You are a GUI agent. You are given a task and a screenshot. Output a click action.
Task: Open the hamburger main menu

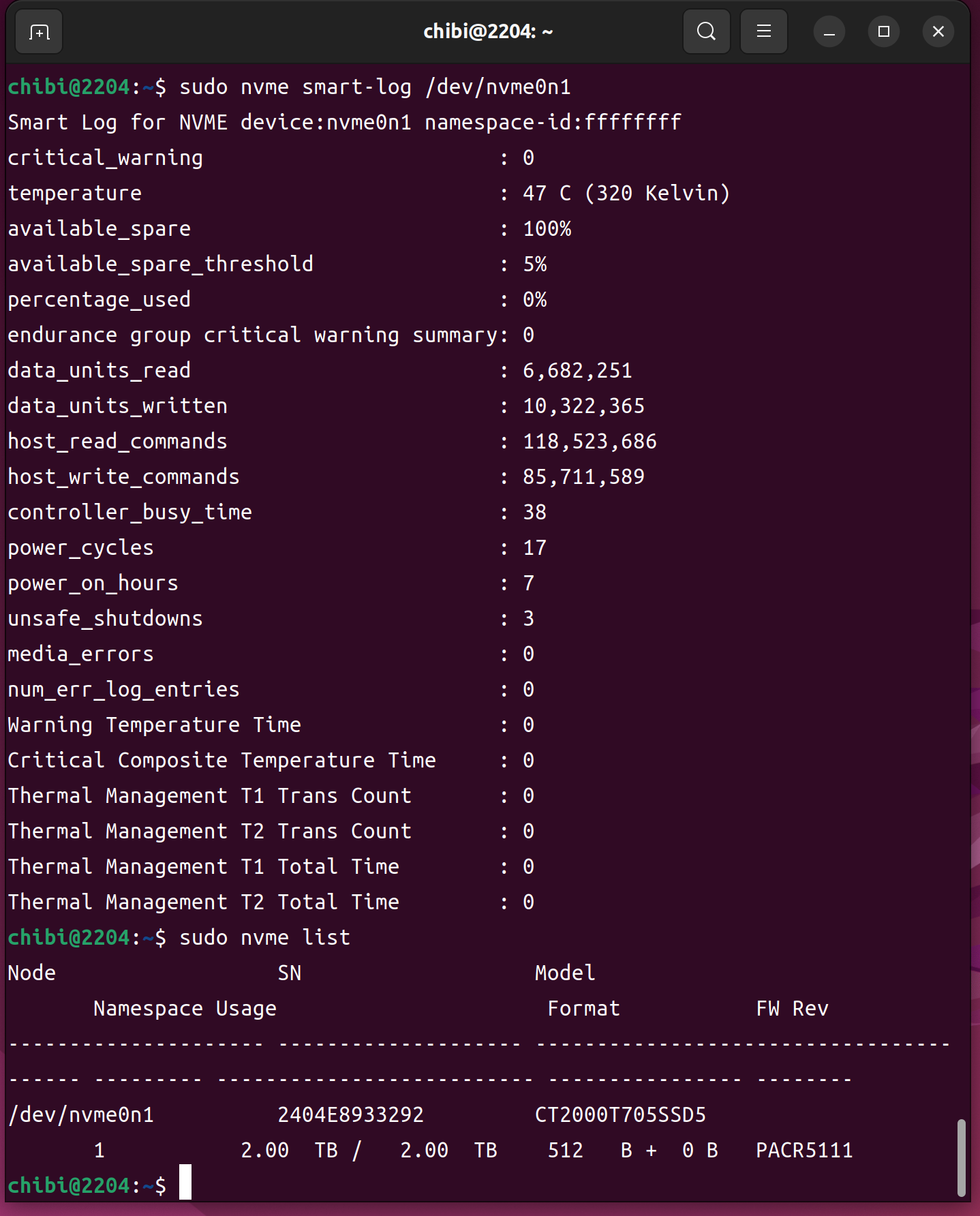coord(763,32)
